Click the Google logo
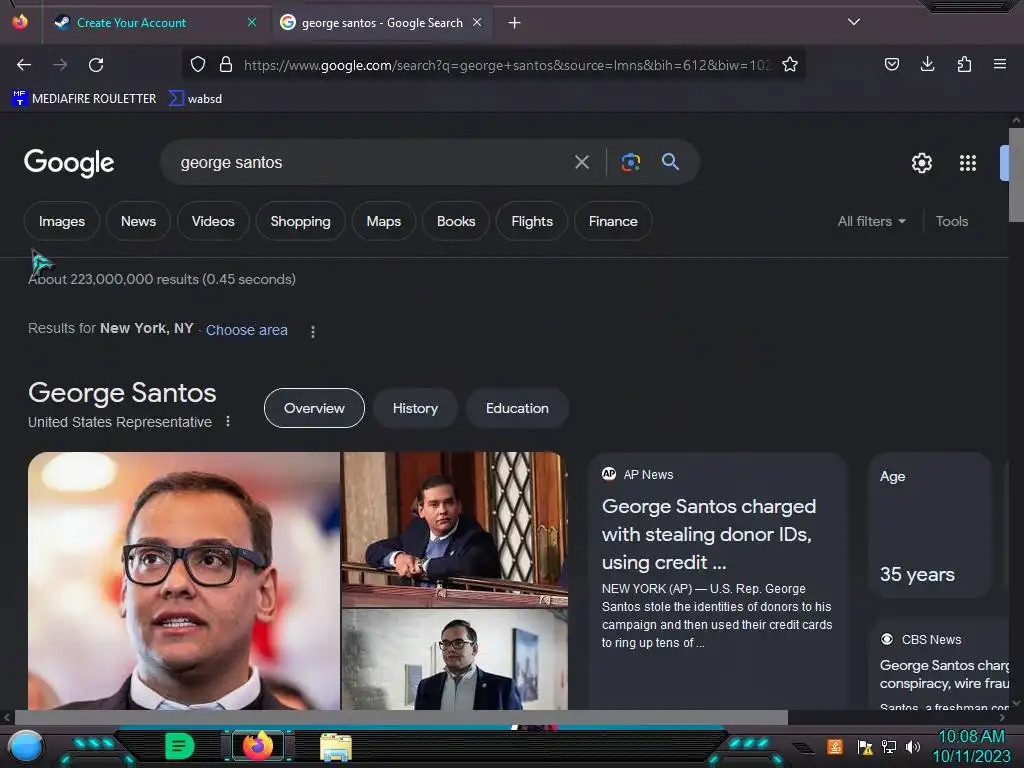 pos(69,163)
